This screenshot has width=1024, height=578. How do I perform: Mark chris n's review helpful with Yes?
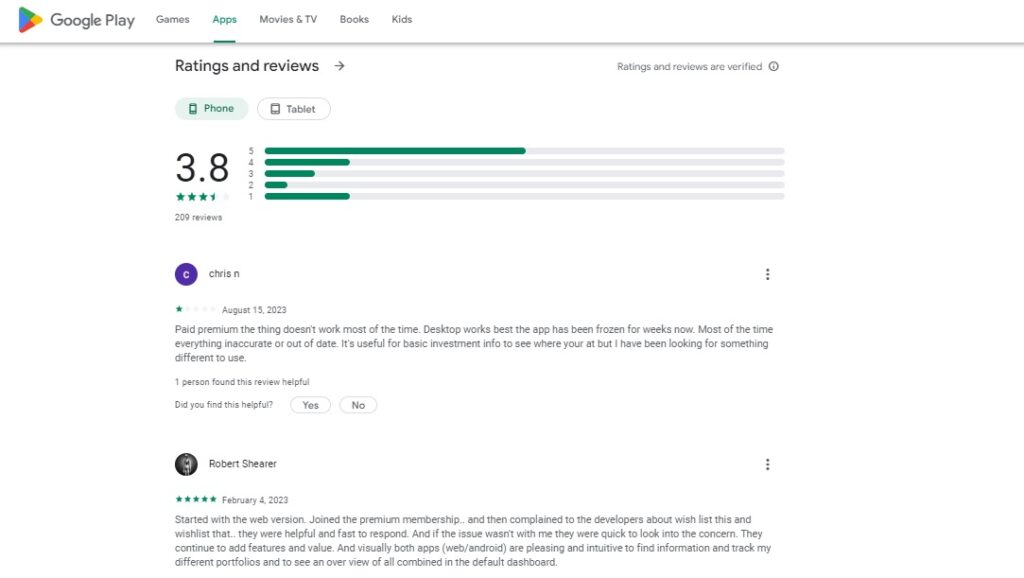click(x=310, y=405)
